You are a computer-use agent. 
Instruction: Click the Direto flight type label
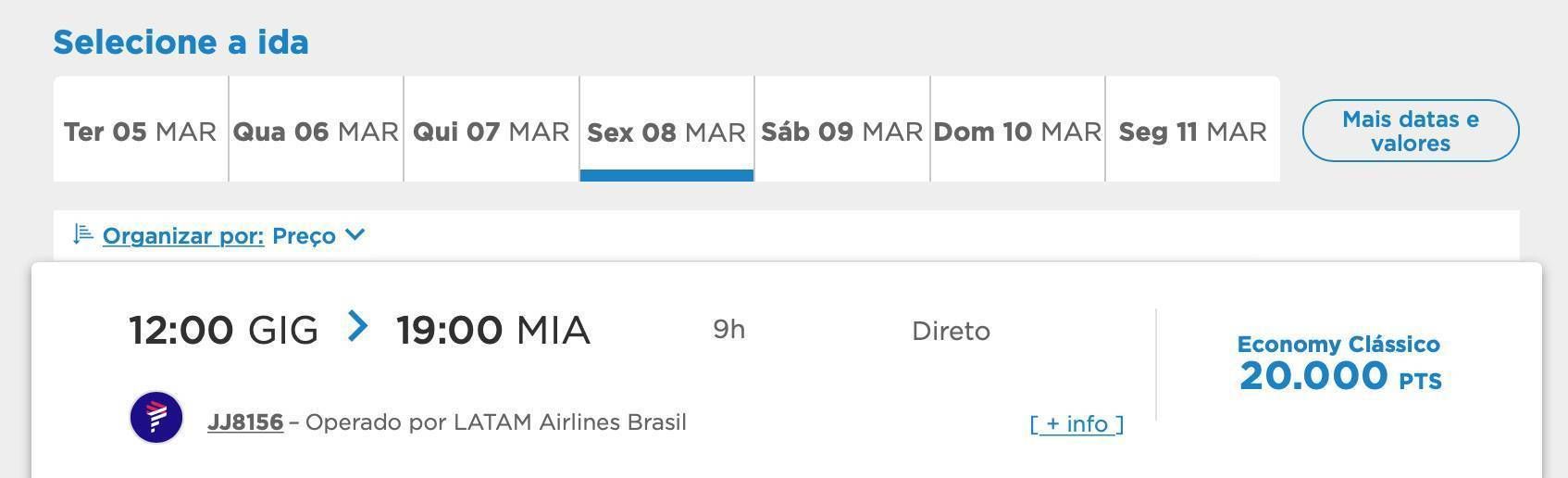[951, 331]
